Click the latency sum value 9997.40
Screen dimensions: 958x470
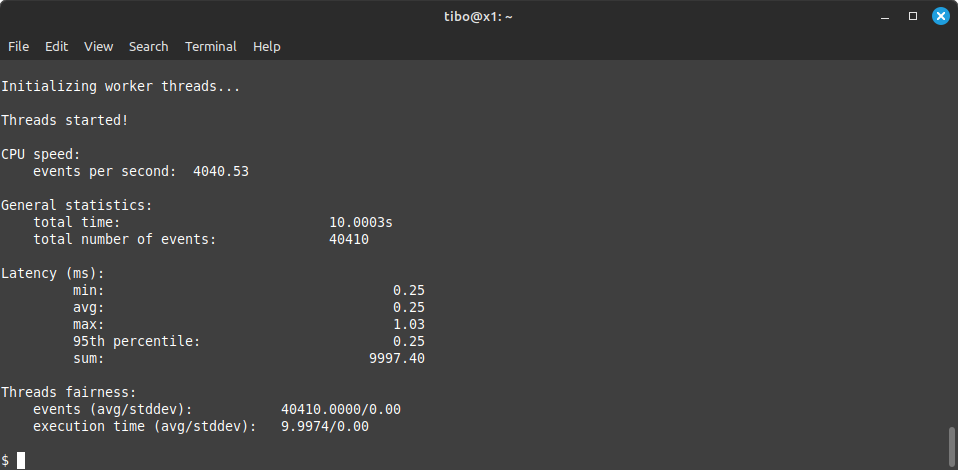(x=397, y=358)
